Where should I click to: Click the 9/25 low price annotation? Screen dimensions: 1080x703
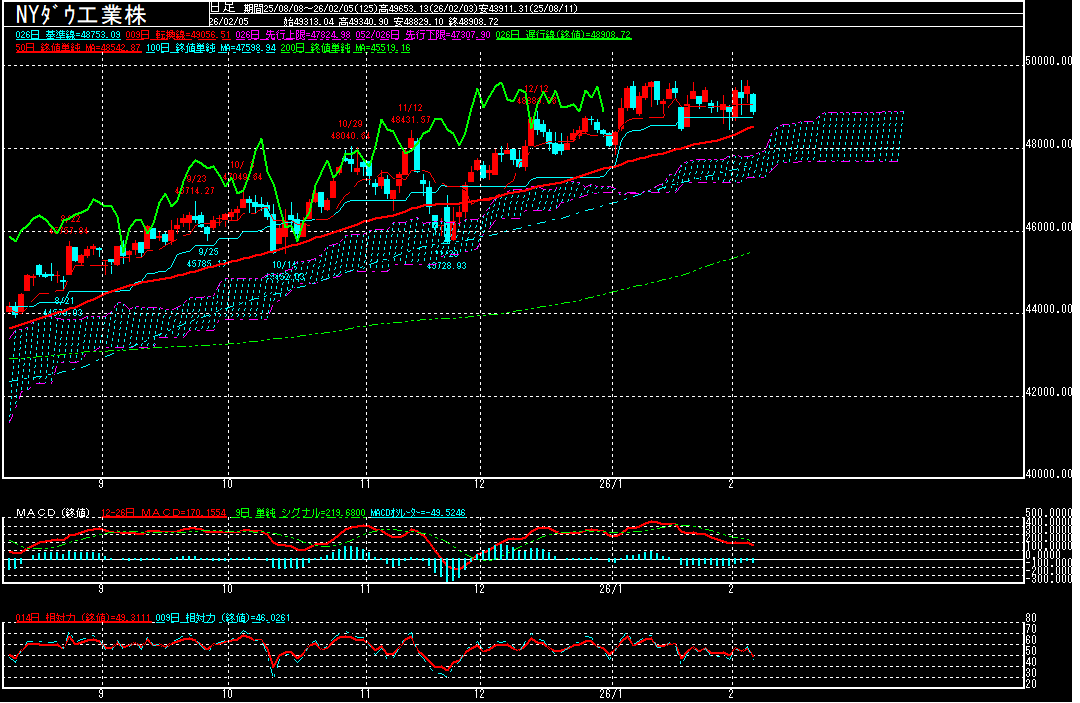[x=208, y=257]
